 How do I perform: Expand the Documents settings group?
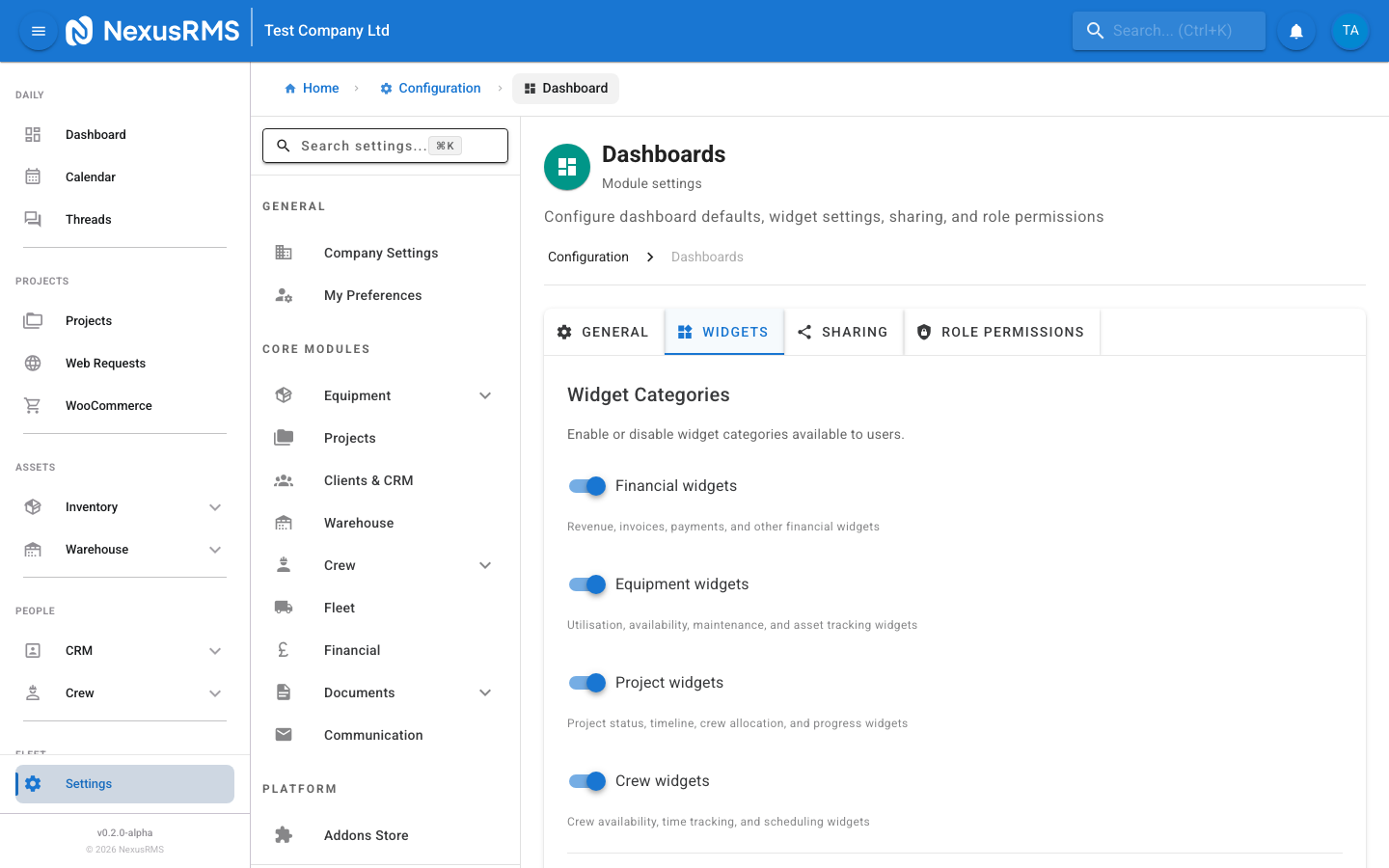[485, 692]
